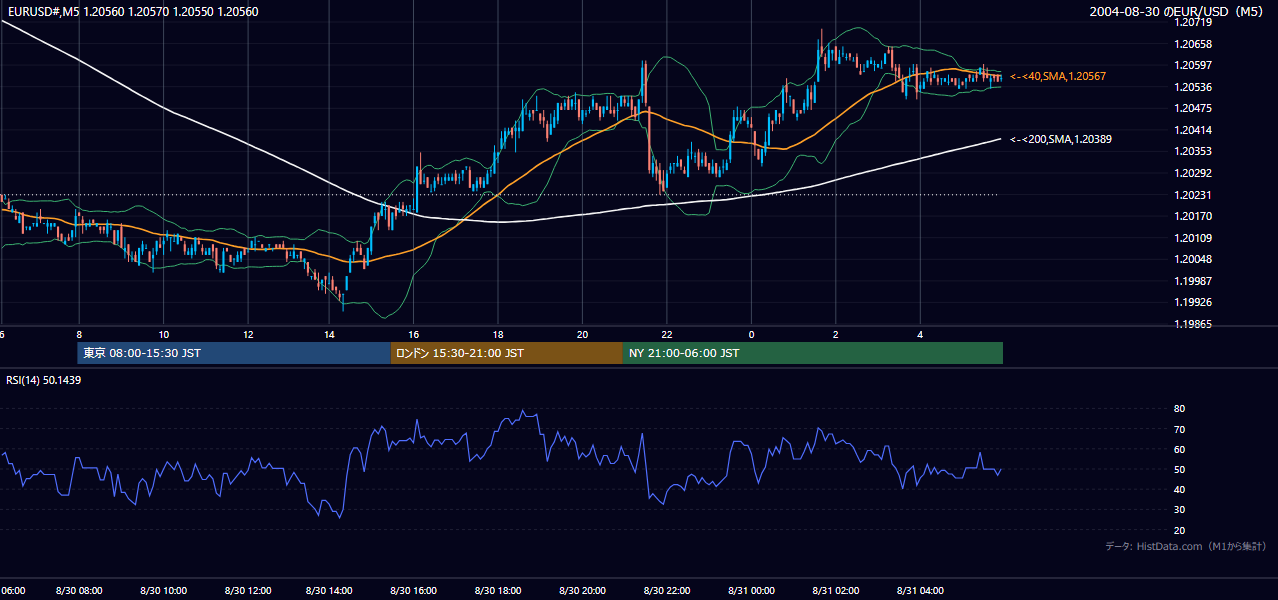Click bottom time label 8/31 00:00
The height and width of the screenshot is (600, 1278).
pyautogui.click(x=750, y=591)
